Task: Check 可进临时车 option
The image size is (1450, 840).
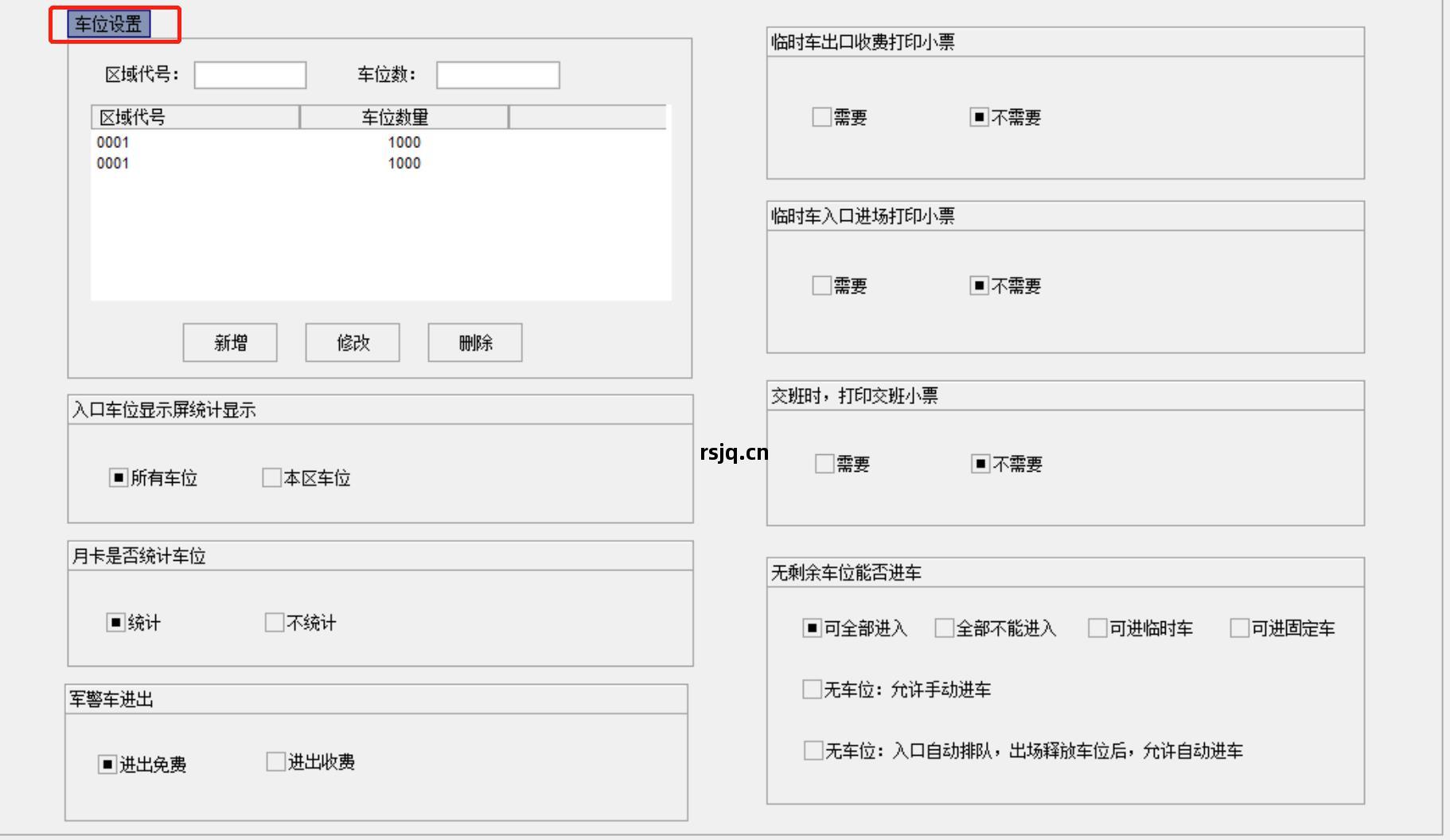Action: (1097, 628)
